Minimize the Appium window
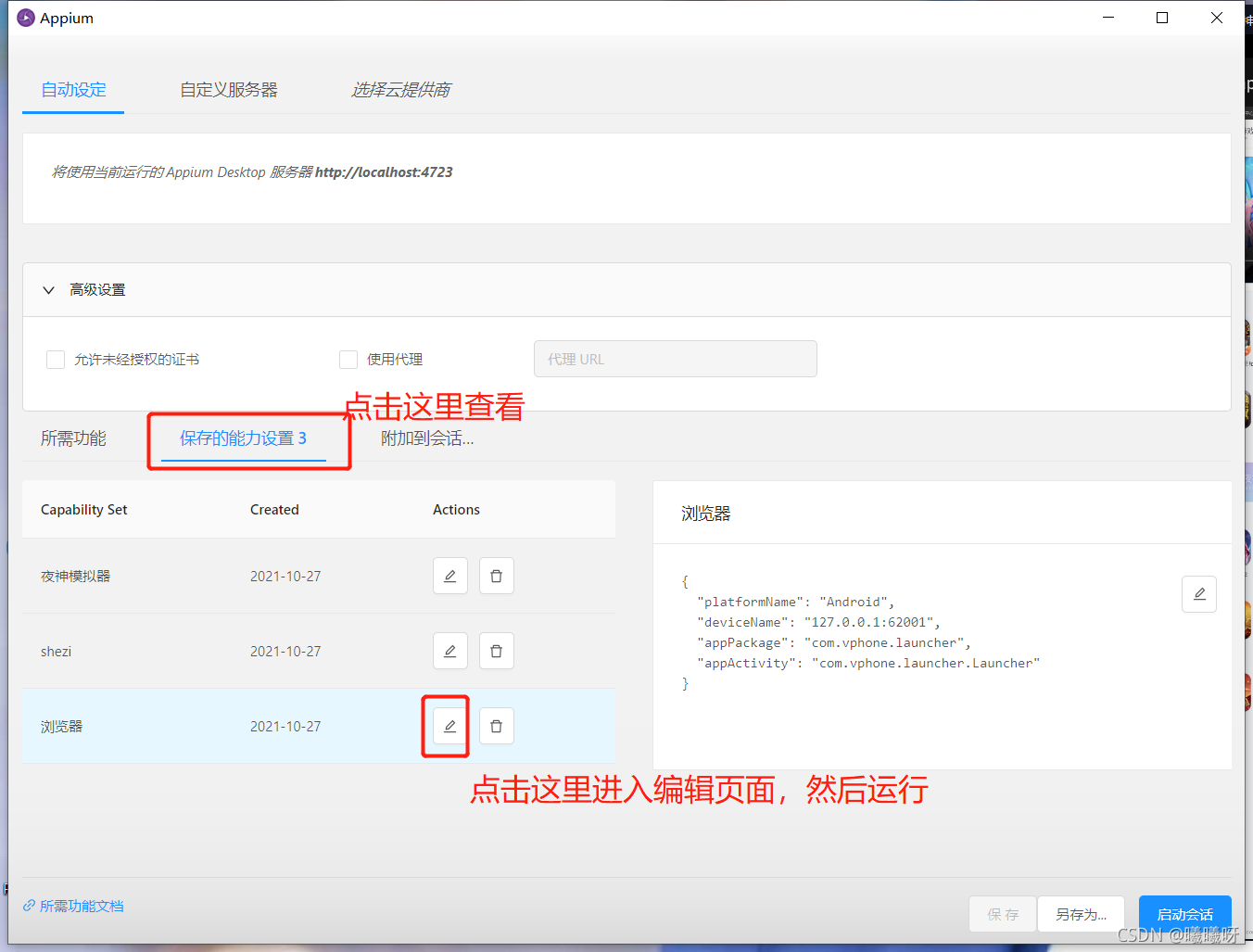 click(1108, 18)
